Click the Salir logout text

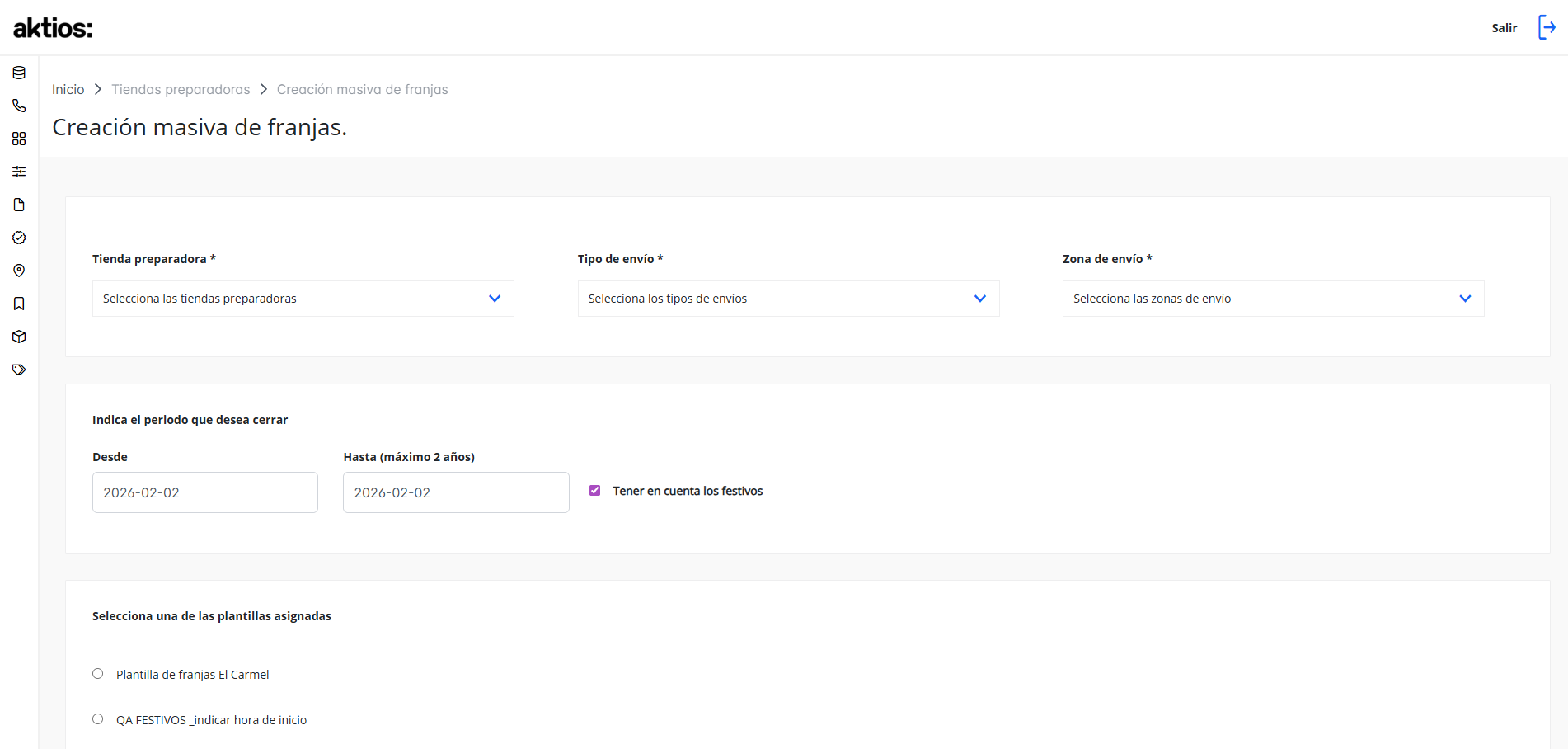point(1505,28)
